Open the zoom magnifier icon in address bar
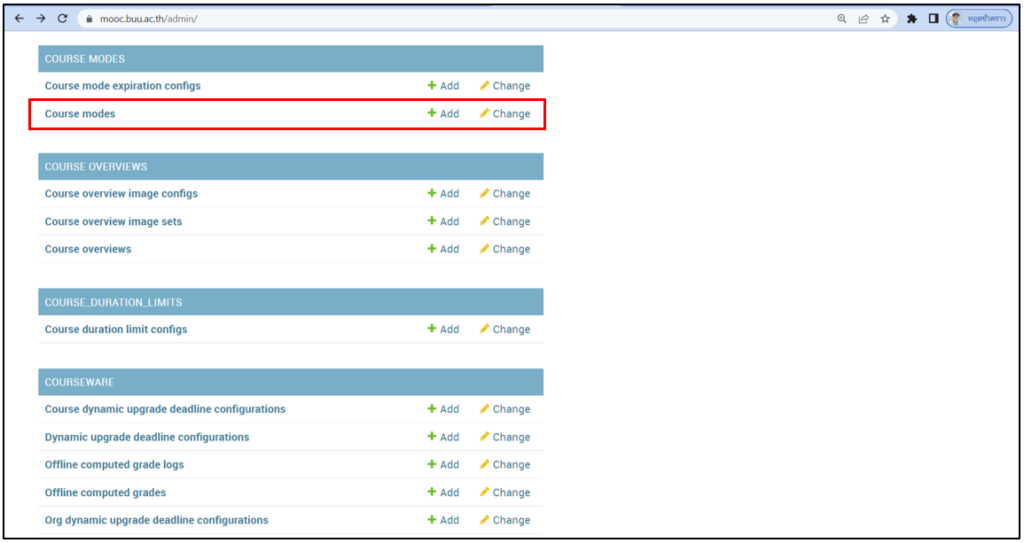Screen dimensions: 1024x543 [842, 18]
